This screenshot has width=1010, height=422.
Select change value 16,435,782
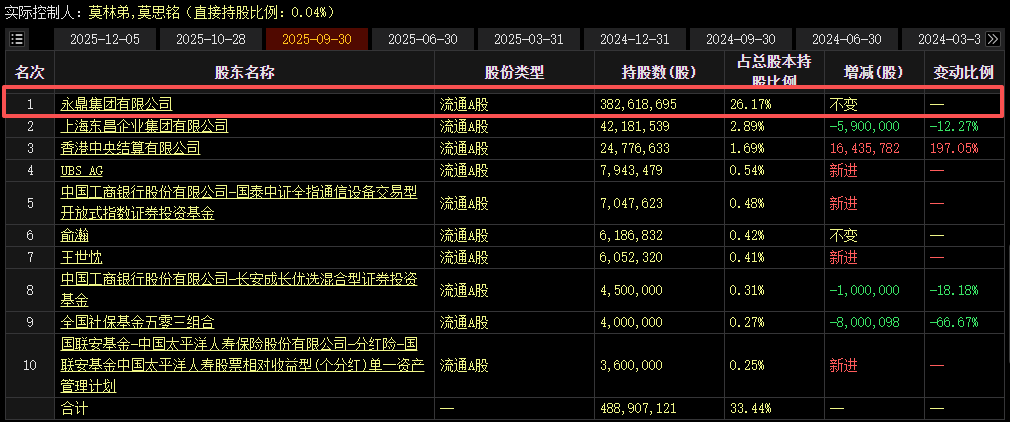[x=862, y=148]
